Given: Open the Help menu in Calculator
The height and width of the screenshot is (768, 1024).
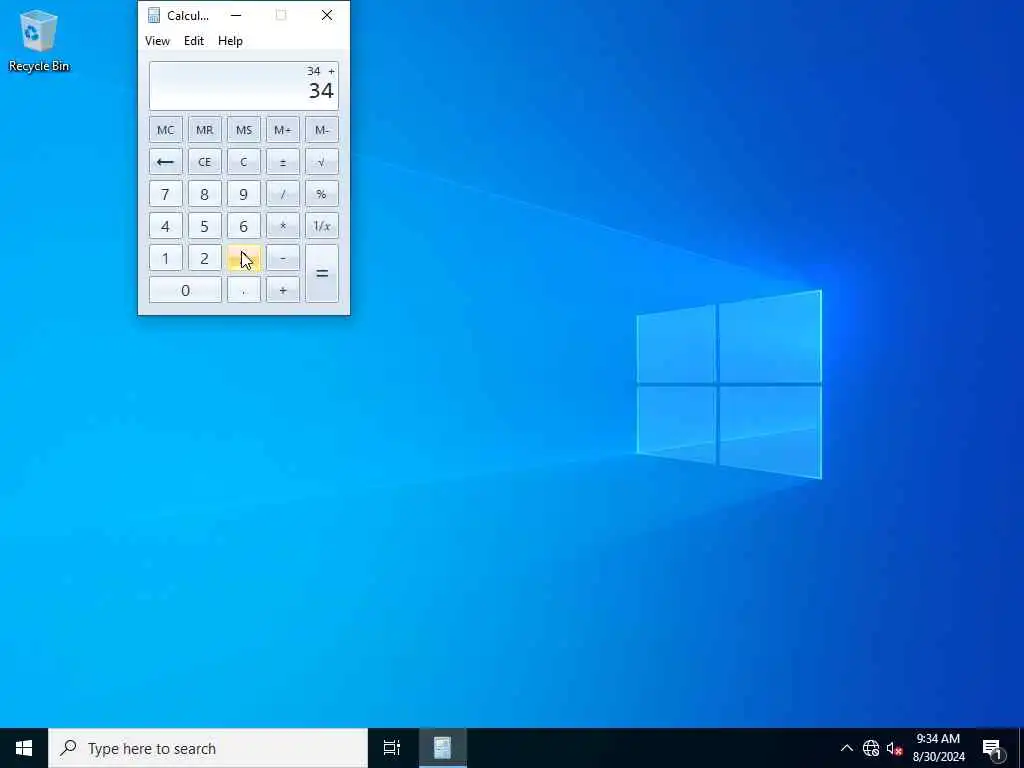Looking at the screenshot, I should click(230, 40).
